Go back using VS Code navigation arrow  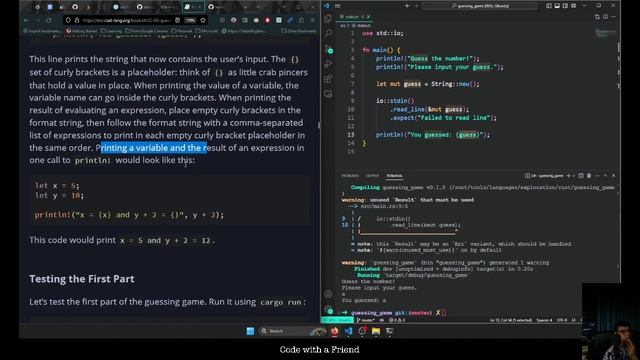[407, 6]
